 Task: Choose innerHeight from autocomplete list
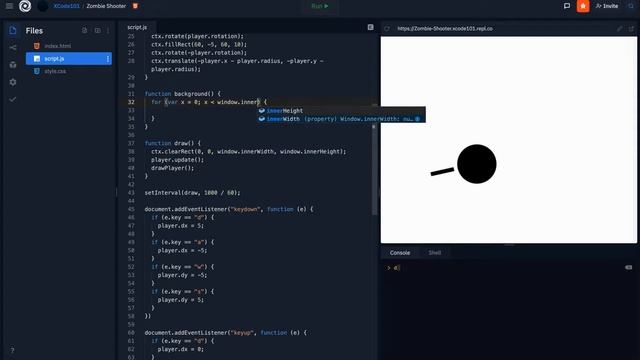(x=341, y=111)
